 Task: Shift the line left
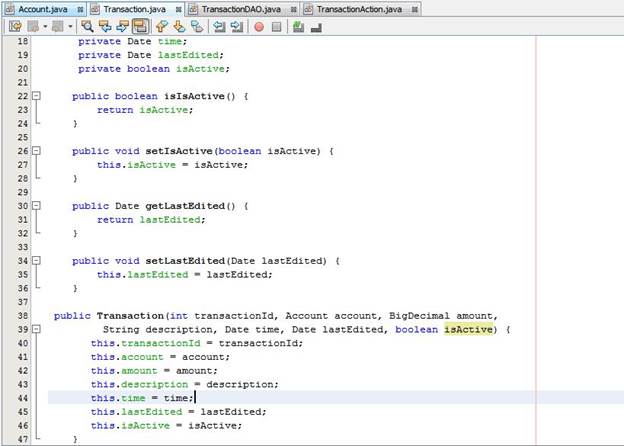tap(219, 27)
